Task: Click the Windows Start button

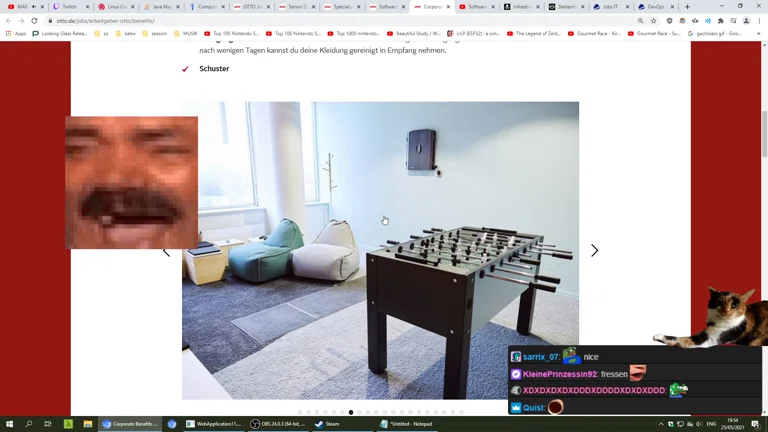Action: click(x=10, y=424)
